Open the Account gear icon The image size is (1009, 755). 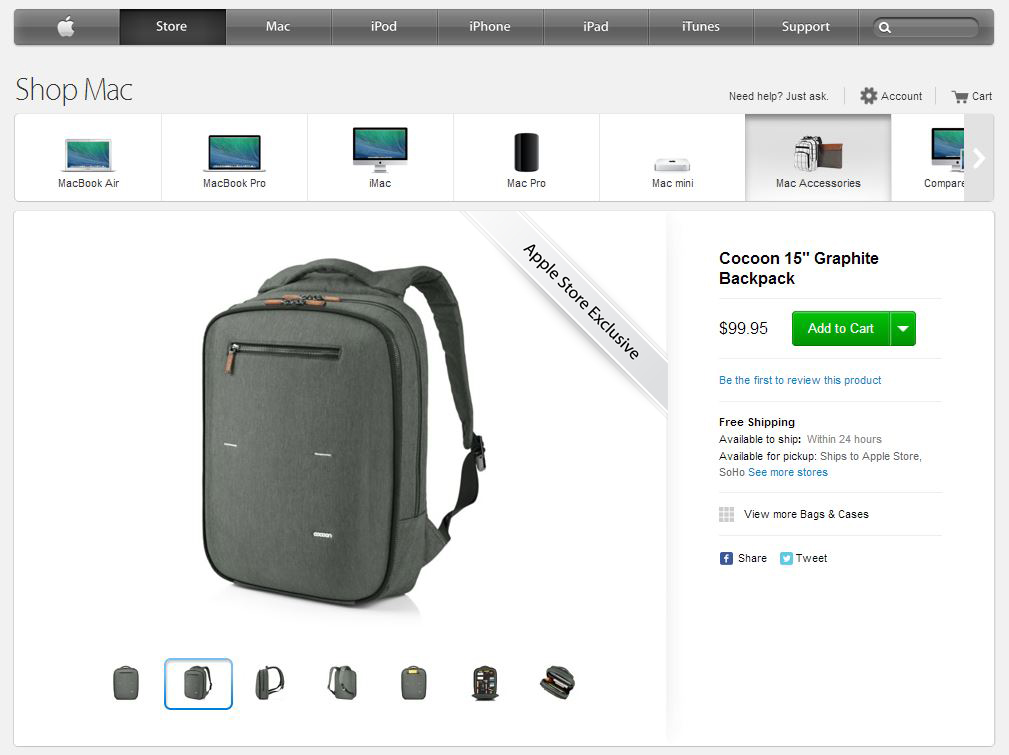tap(869, 96)
